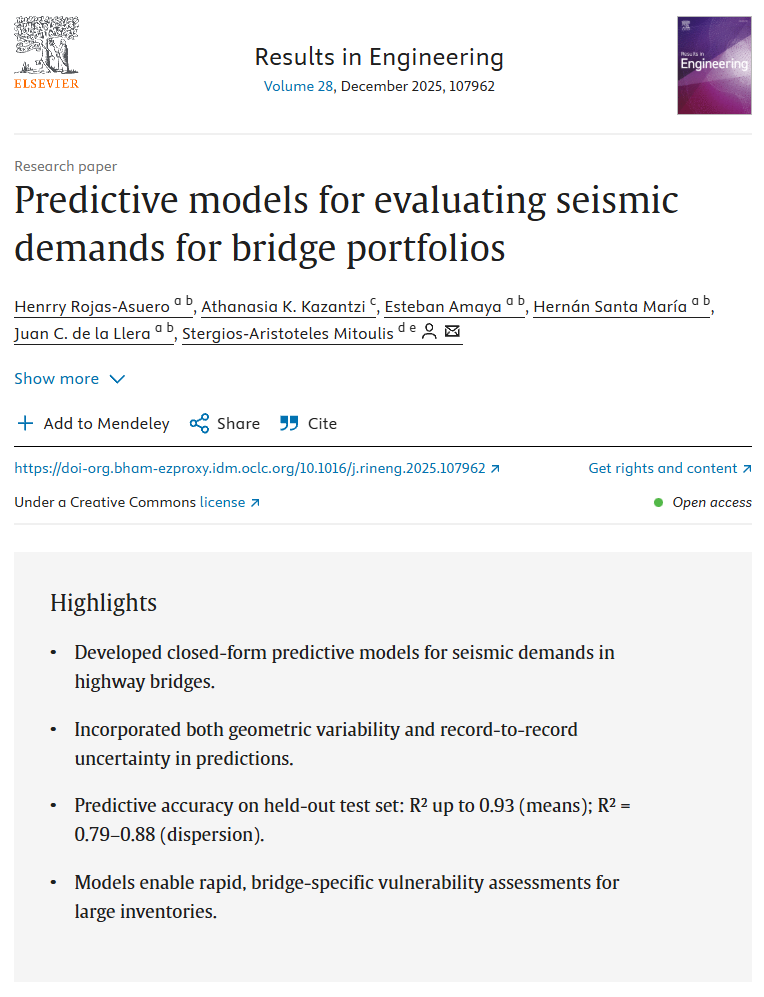764x997 pixels.
Task: Click the author profile person icon
Action: pos(429,332)
